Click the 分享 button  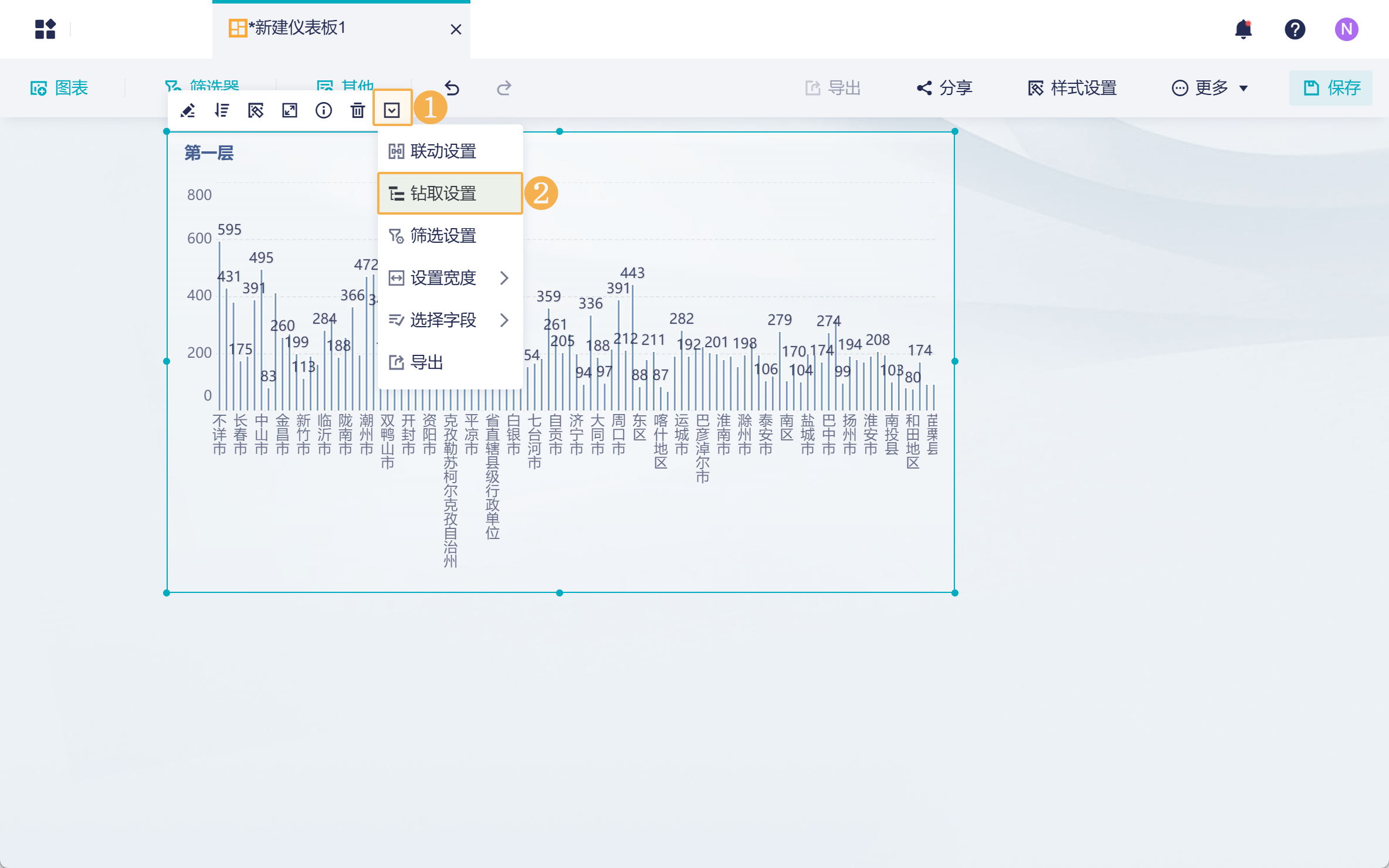pyautogui.click(x=944, y=88)
